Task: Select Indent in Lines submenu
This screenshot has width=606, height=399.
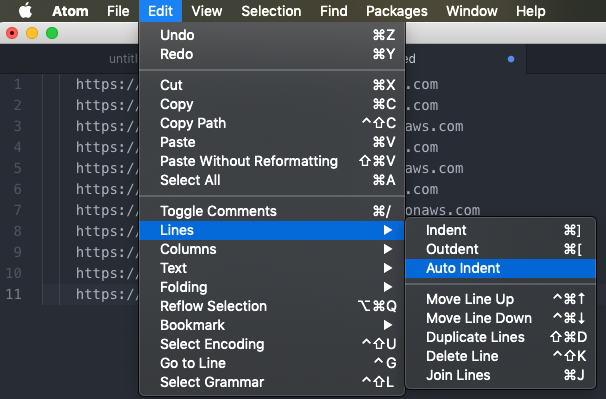Action: pos(500,230)
